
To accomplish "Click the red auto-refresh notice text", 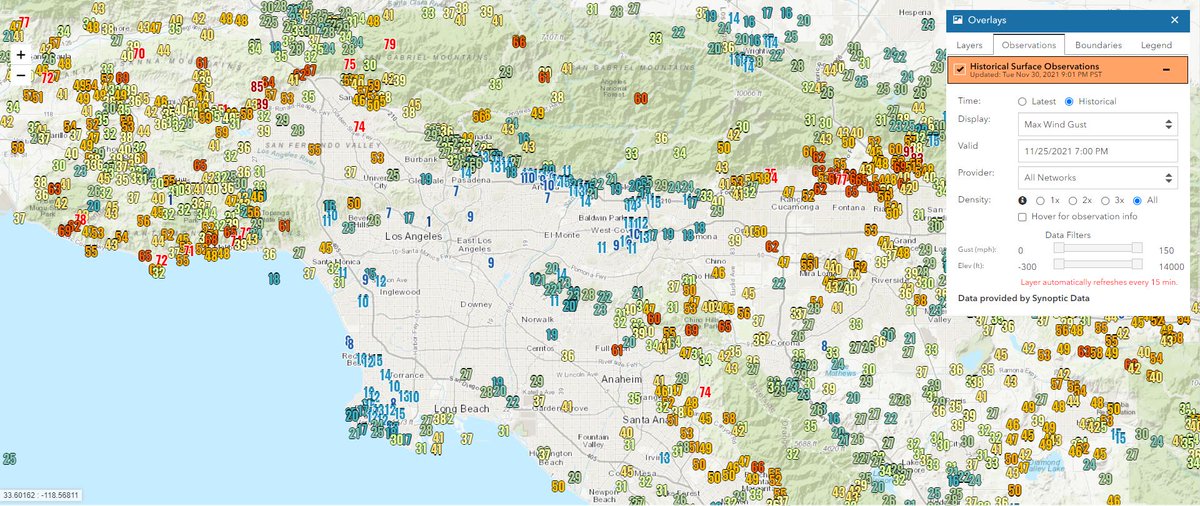I will click(x=1098, y=282).
